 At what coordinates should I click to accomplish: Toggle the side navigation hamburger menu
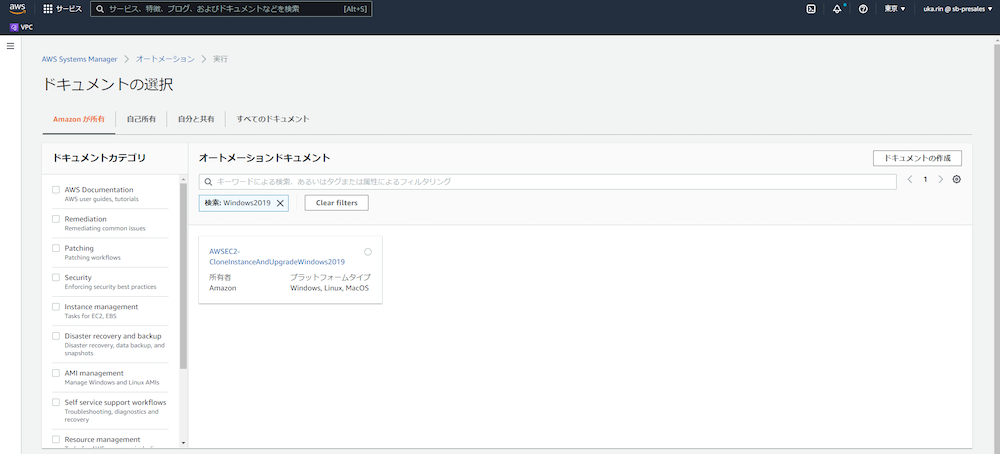pyautogui.click(x=10, y=46)
